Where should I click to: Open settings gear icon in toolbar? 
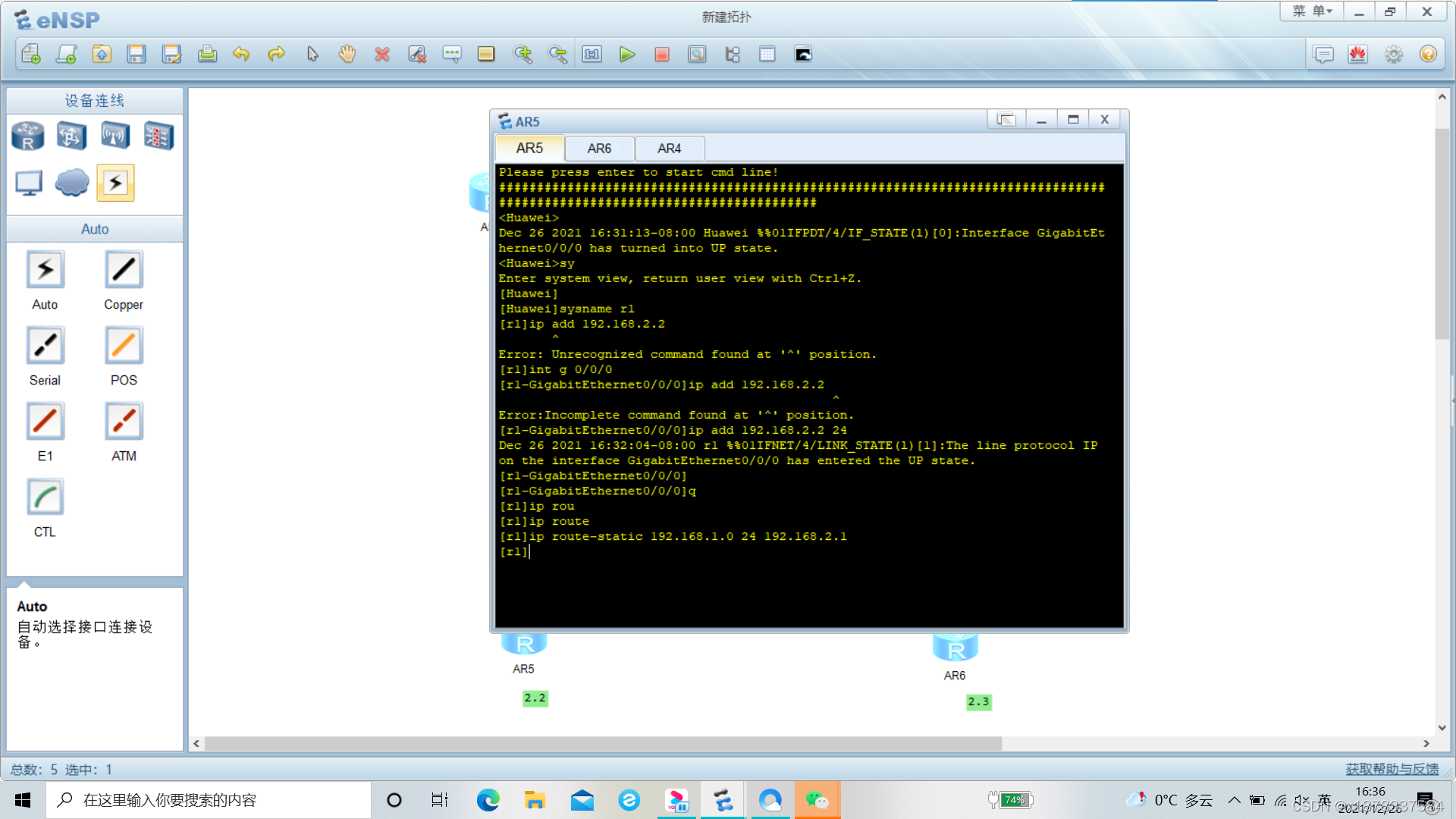click(1394, 54)
